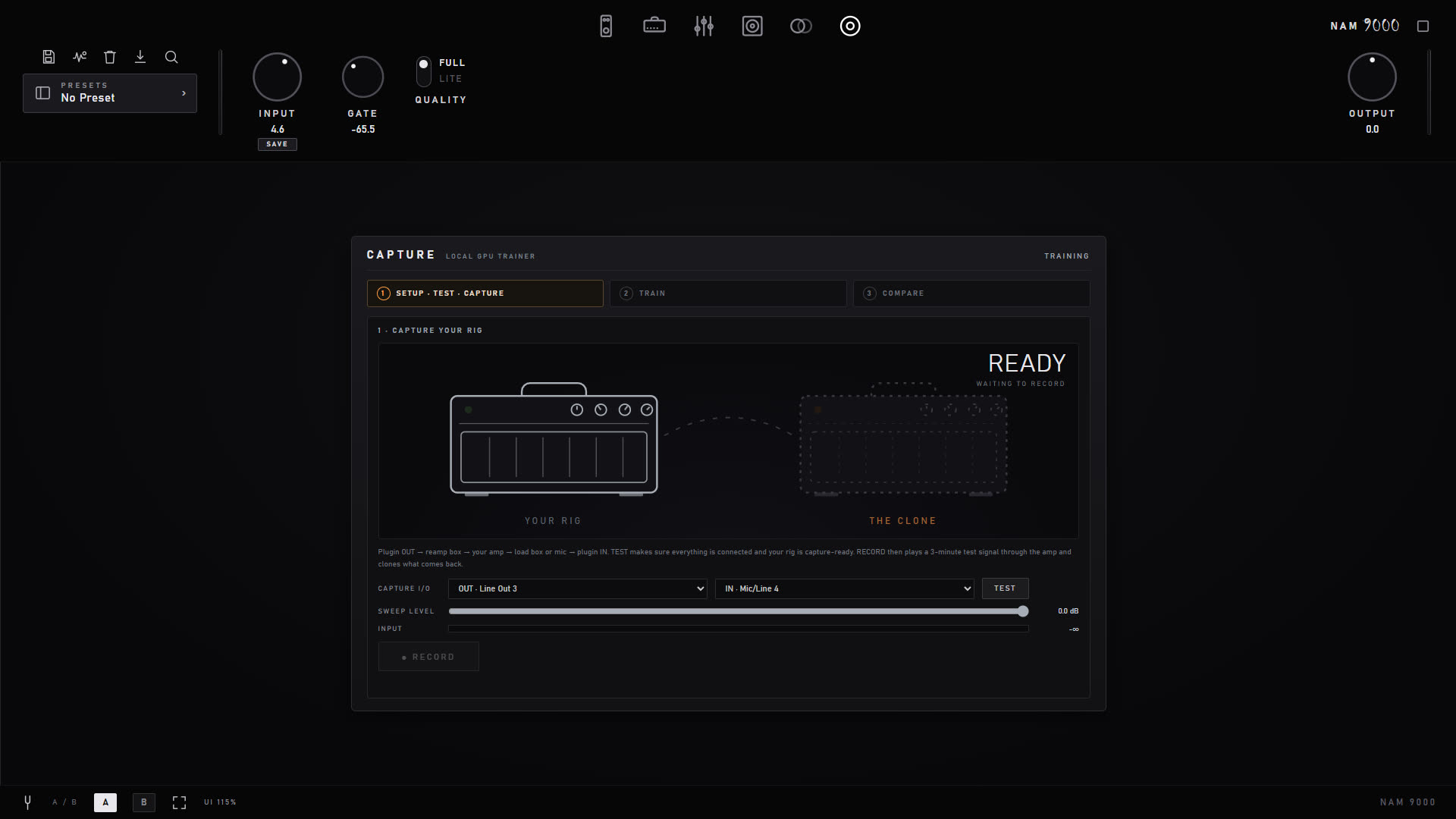This screenshot has height=819, width=1456.
Task: Click the UI 115% scale label
Action: tap(220, 802)
